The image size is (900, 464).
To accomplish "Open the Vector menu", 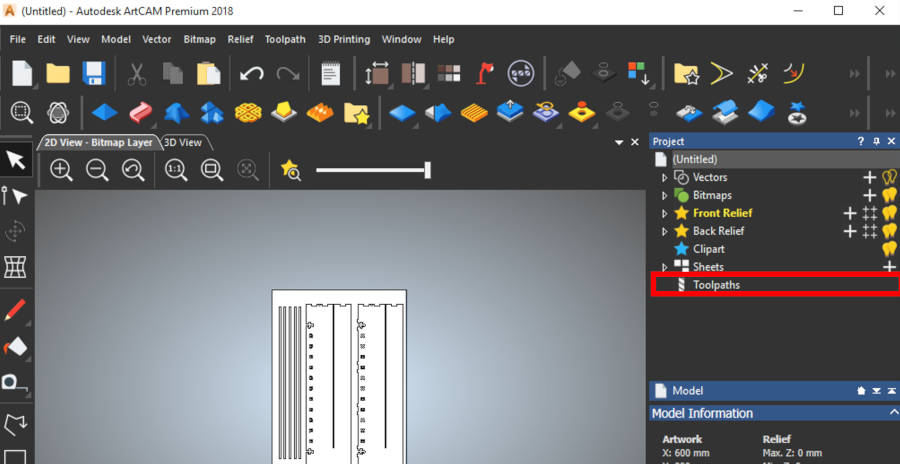I will click(157, 40).
